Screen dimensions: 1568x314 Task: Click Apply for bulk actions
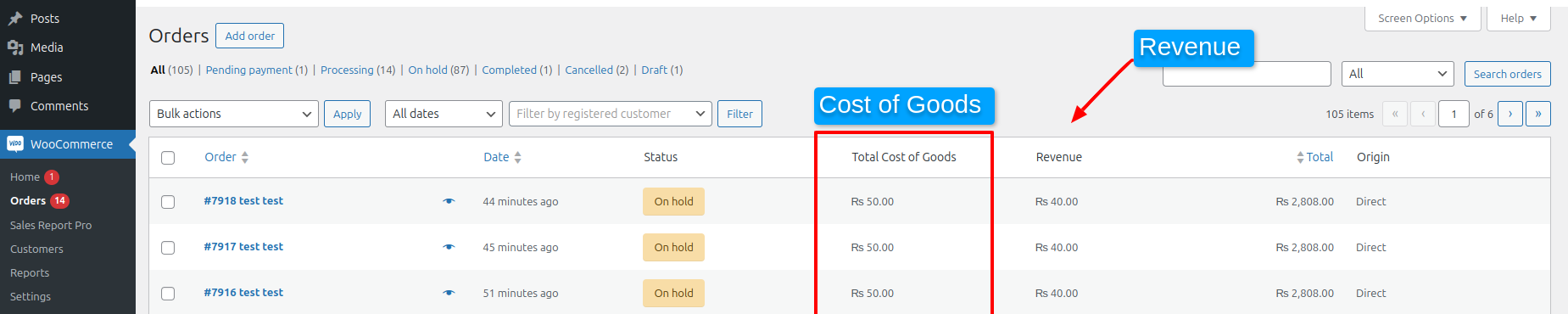[347, 114]
